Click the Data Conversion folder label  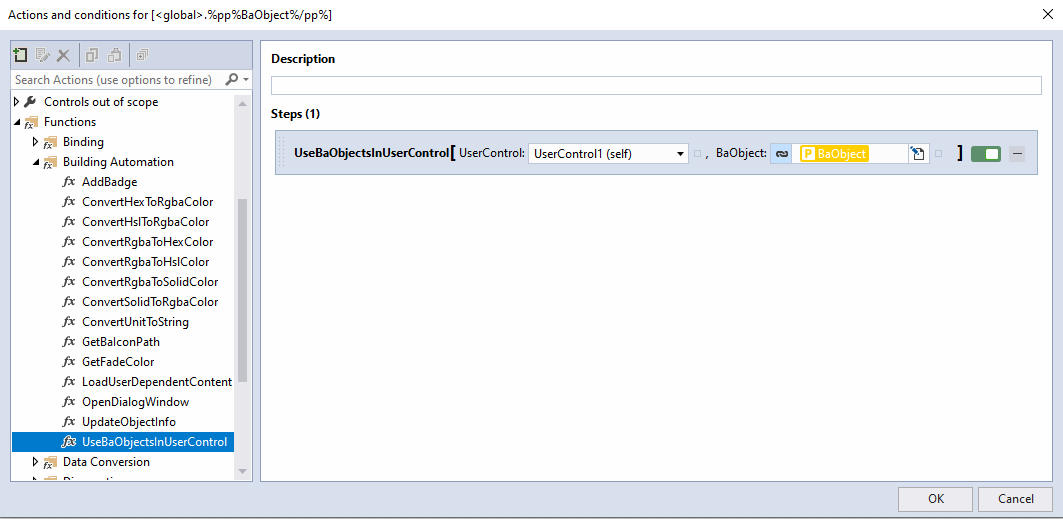coord(106,461)
